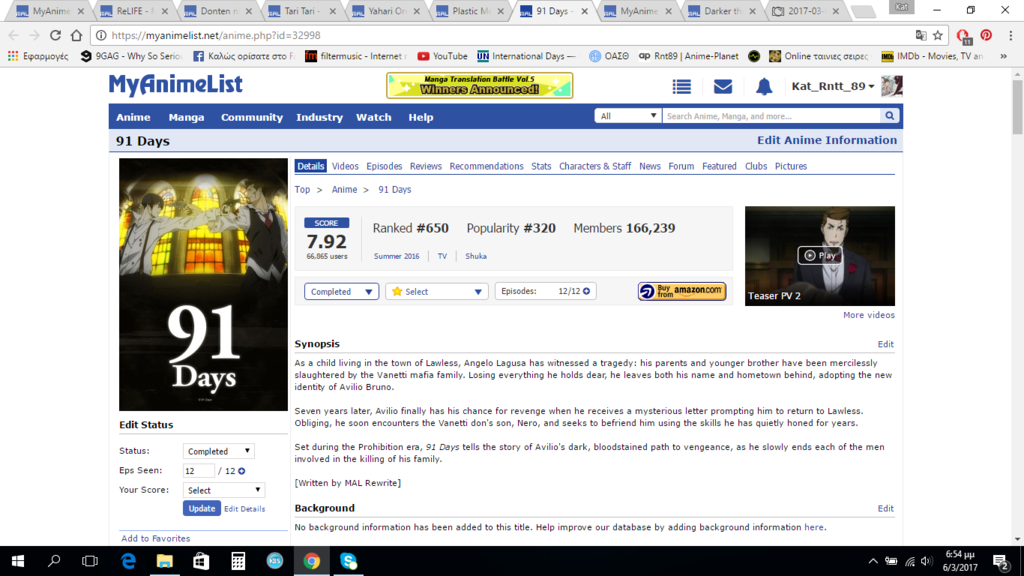The width and height of the screenshot is (1024, 576).
Task: Open the messages envelope icon
Action: click(722, 87)
